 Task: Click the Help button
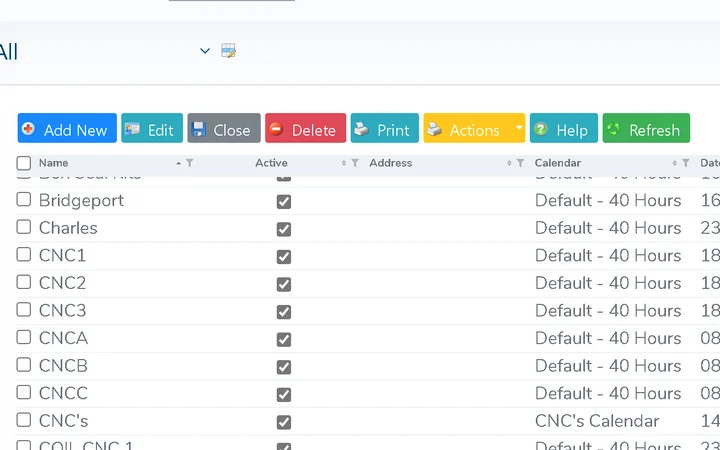pos(564,128)
